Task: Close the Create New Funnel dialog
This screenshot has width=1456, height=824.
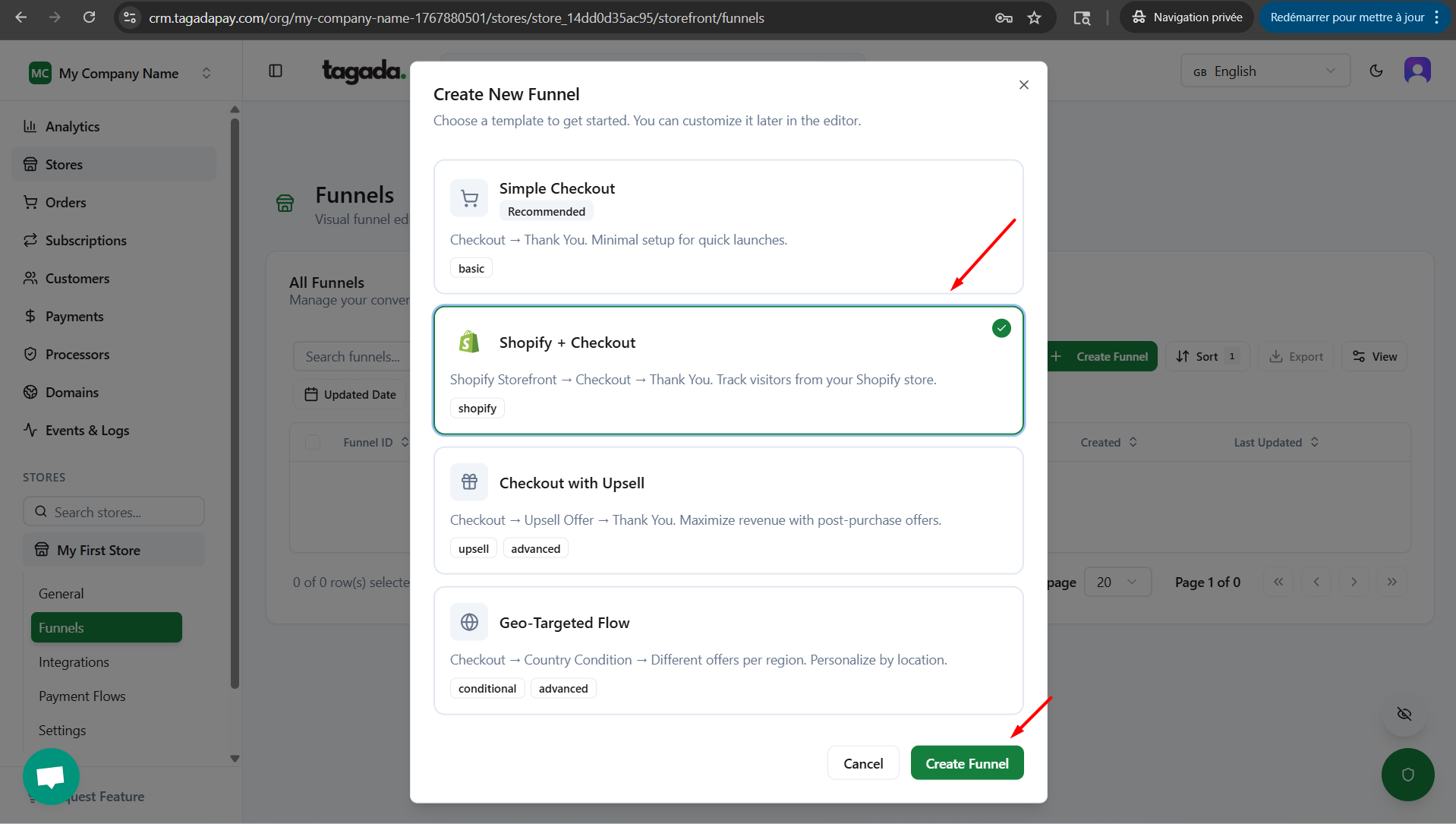Action: [1023, 85]
